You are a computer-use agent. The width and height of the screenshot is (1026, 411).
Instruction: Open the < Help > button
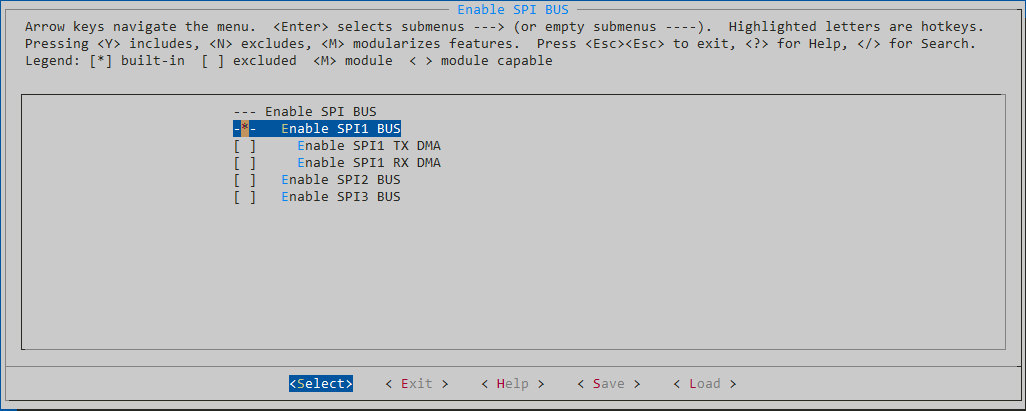pyautogui.click(x=513, y=384)
